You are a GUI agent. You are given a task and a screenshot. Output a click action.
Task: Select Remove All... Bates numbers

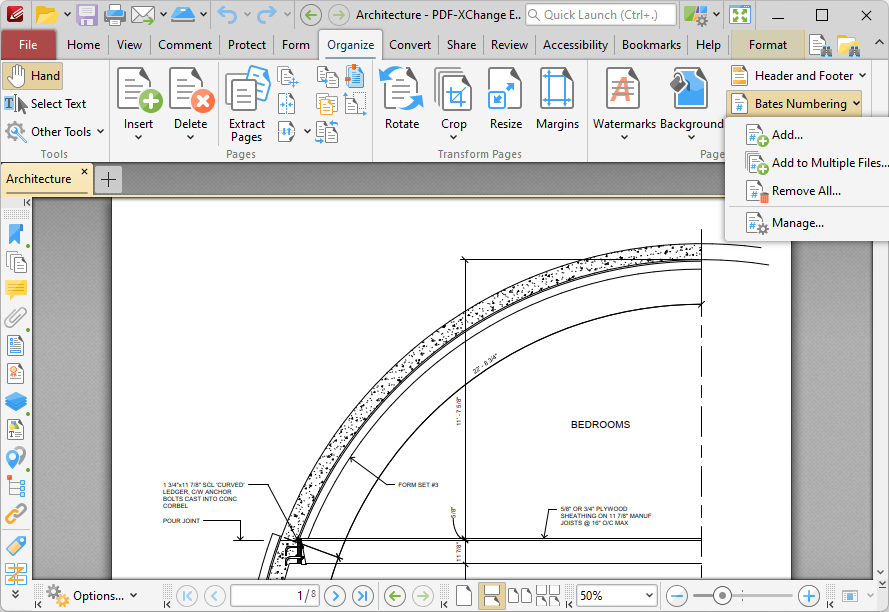tap(806, 191)
